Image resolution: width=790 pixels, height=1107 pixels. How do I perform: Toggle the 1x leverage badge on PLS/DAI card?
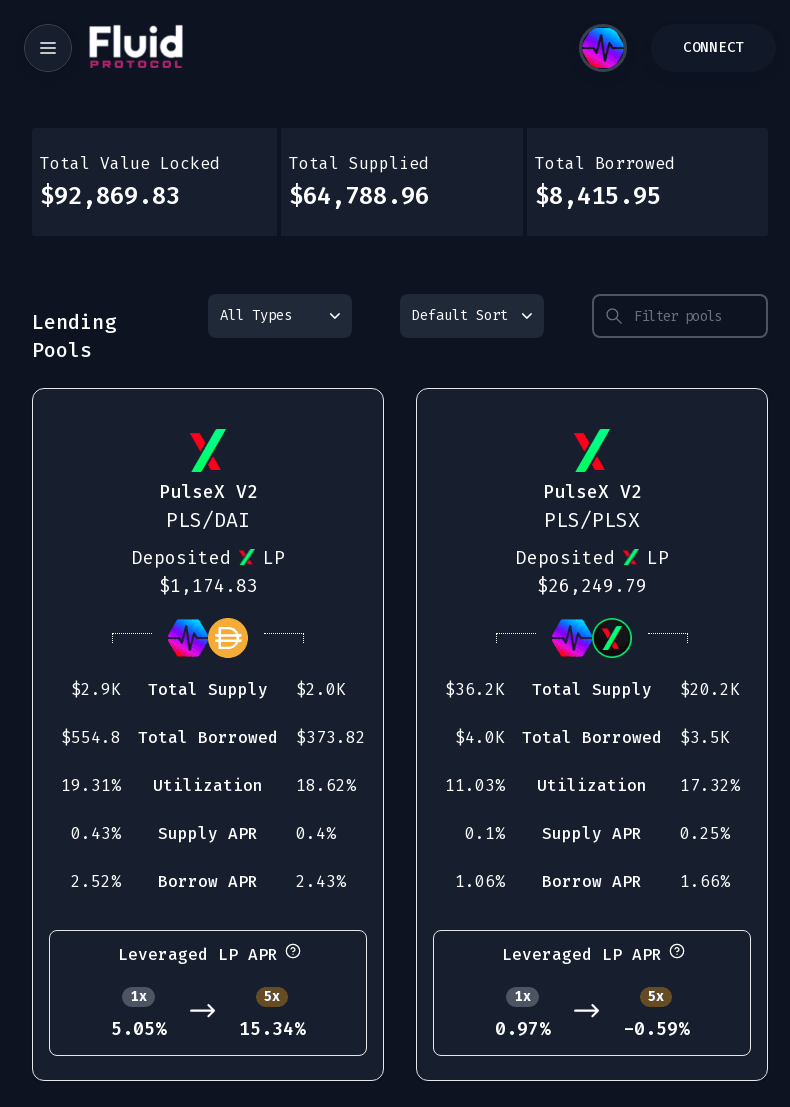pos(139,996)
